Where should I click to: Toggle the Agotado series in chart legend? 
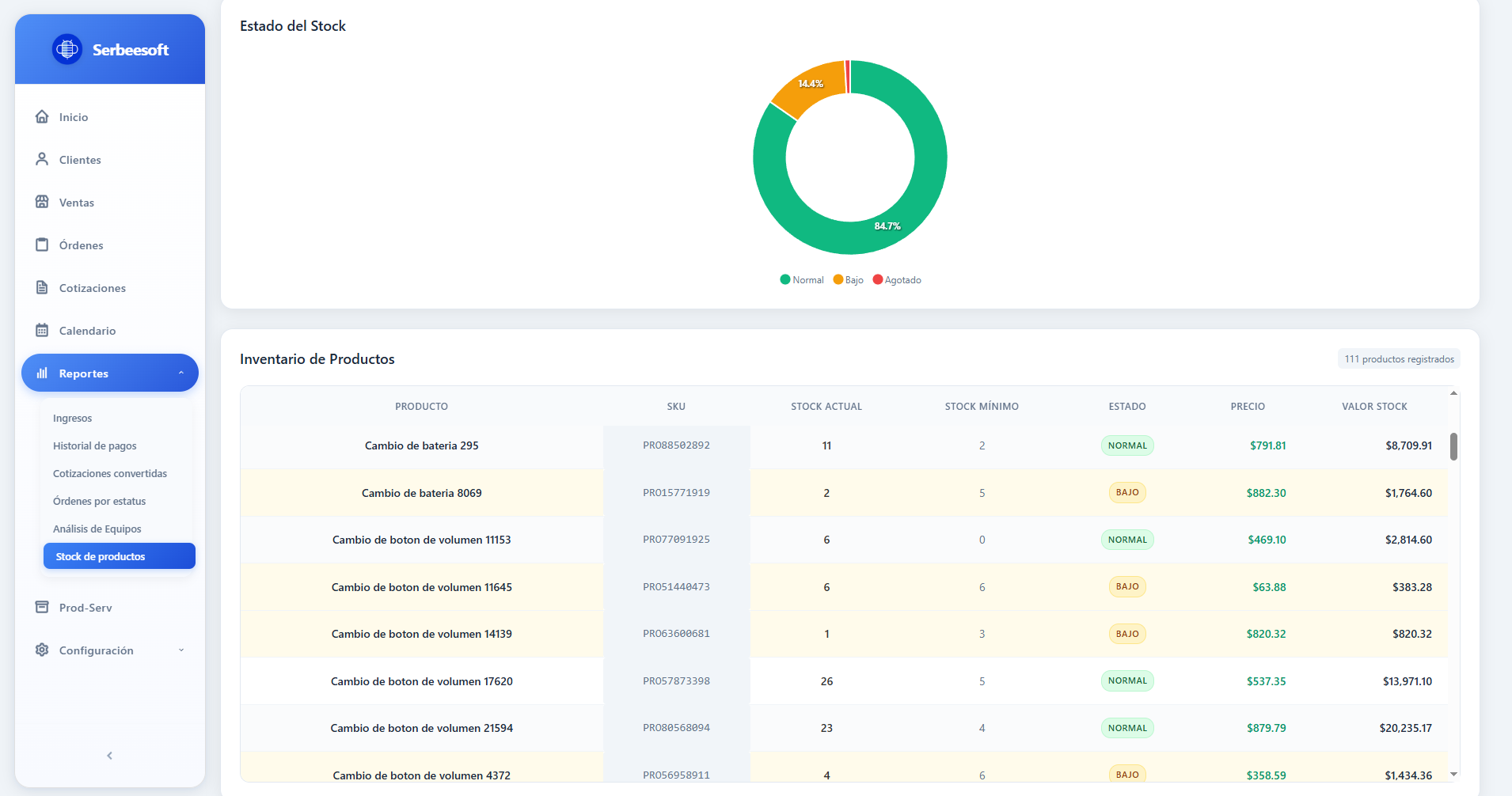(897, 279)
